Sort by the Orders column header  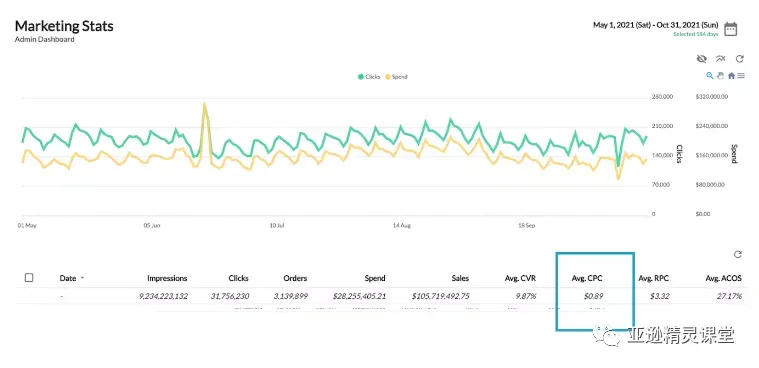coord(295,278)
